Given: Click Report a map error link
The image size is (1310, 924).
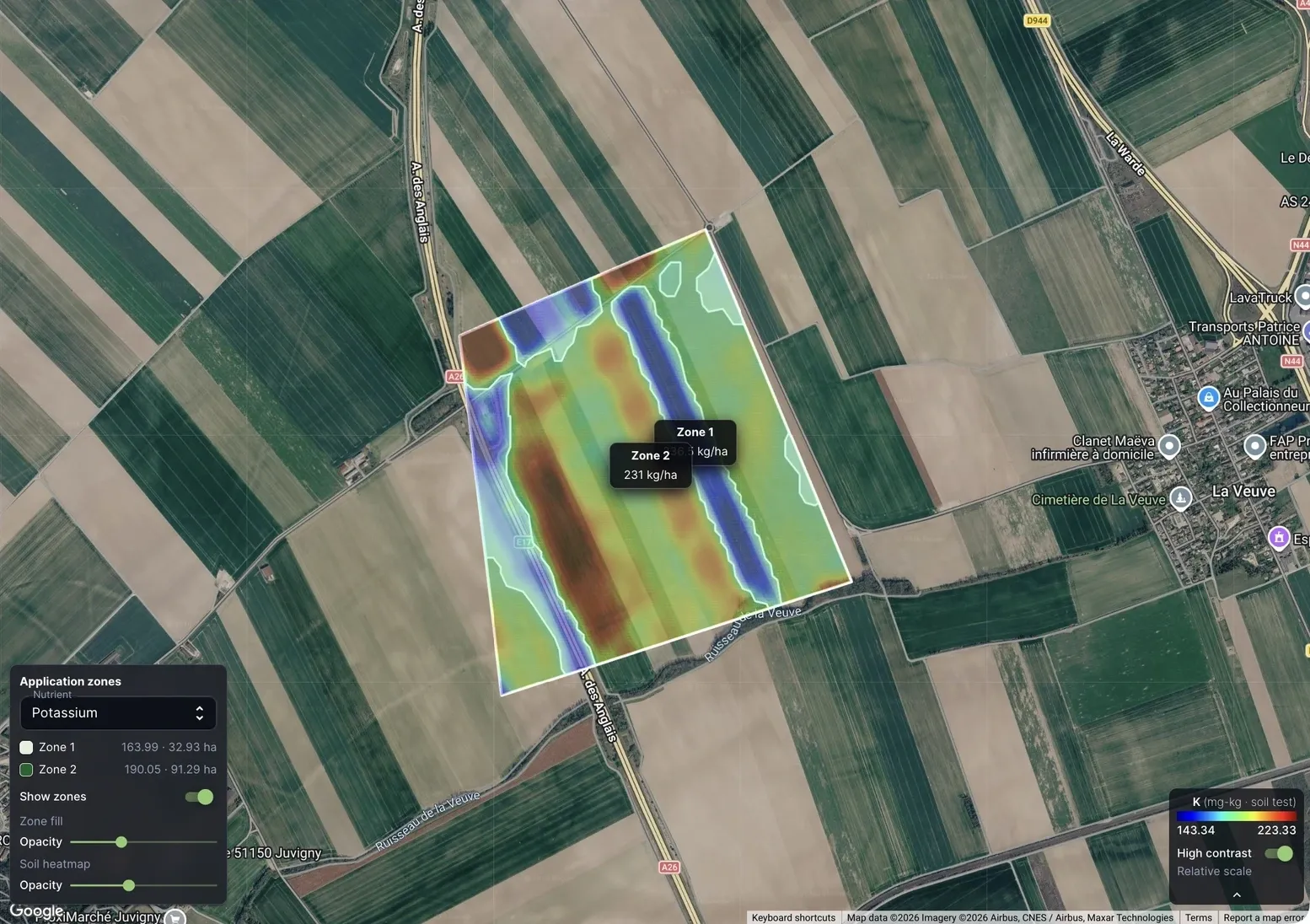Looking at the screenshot, I should pos(1263,917).
